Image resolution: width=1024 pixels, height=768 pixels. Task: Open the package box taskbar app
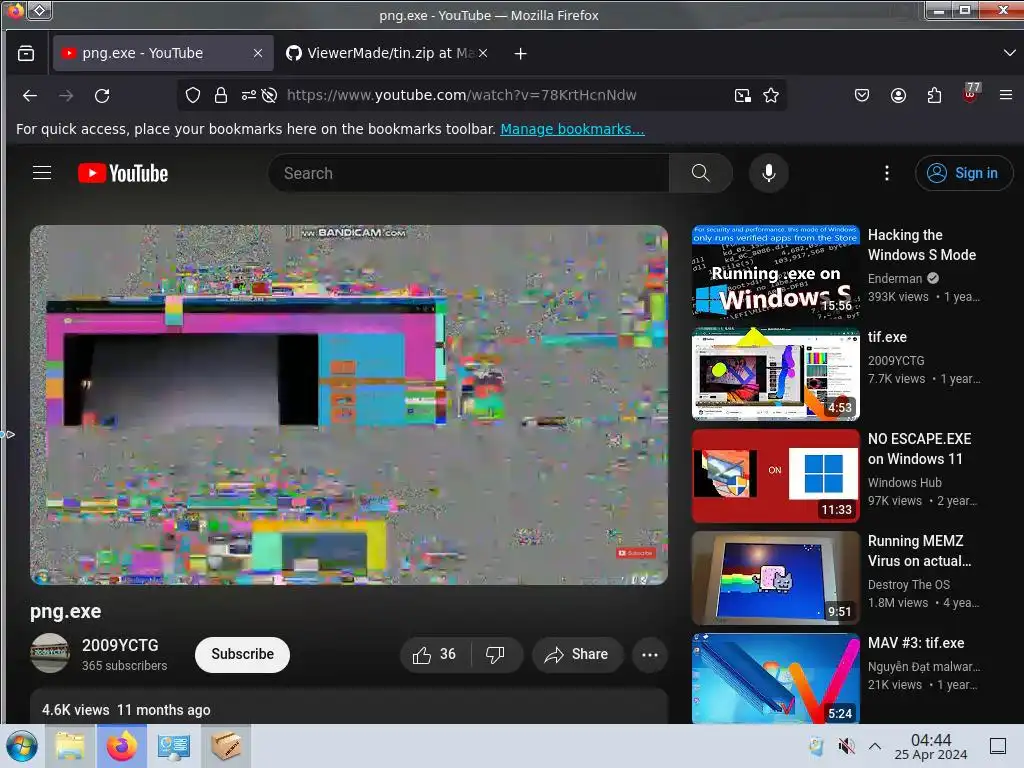tap(226, 746)
